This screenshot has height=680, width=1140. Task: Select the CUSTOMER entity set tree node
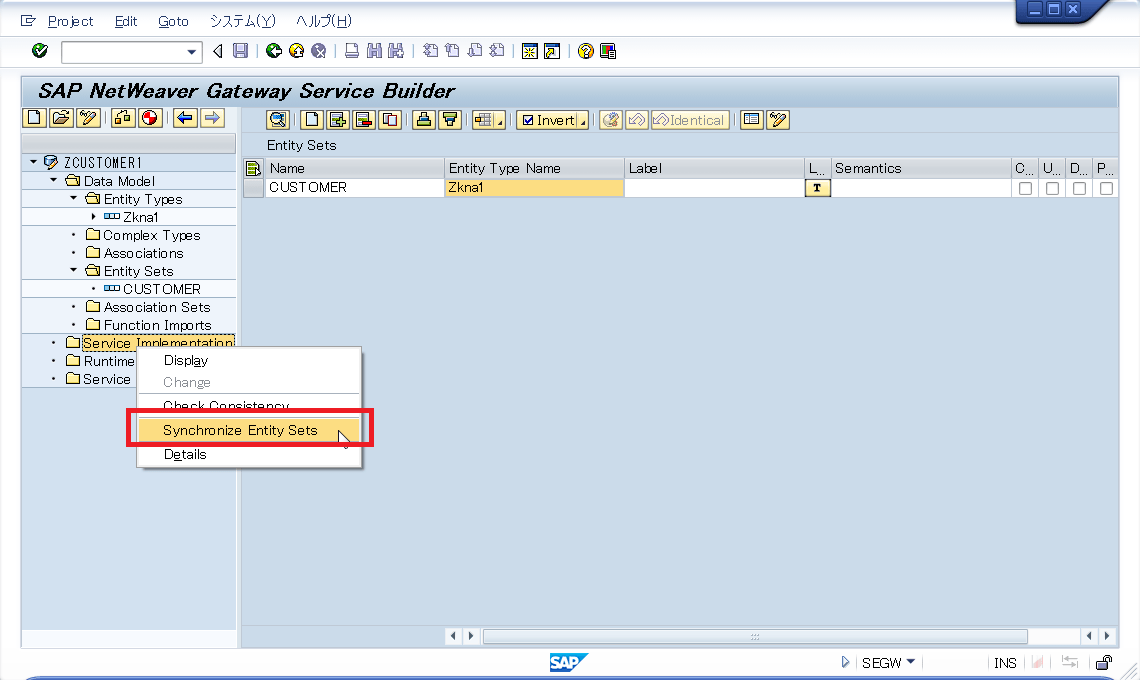coord(161,289)
